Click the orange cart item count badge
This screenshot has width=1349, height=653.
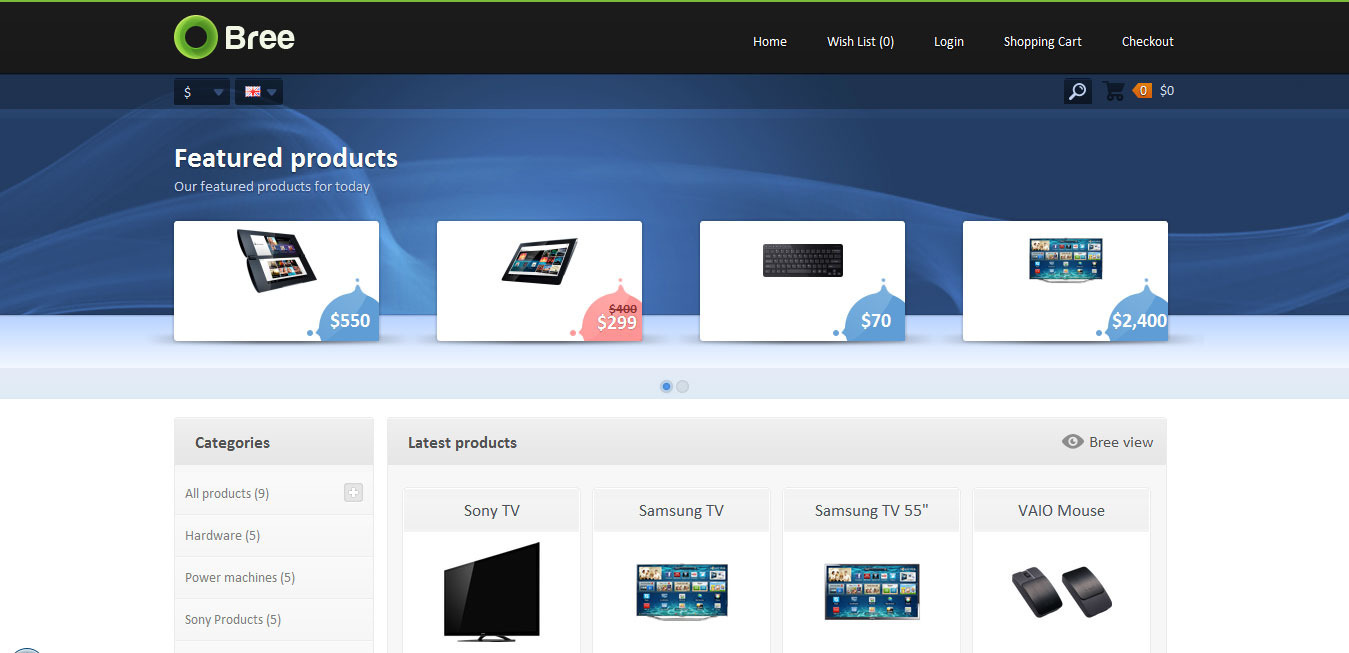point(1142,91)
